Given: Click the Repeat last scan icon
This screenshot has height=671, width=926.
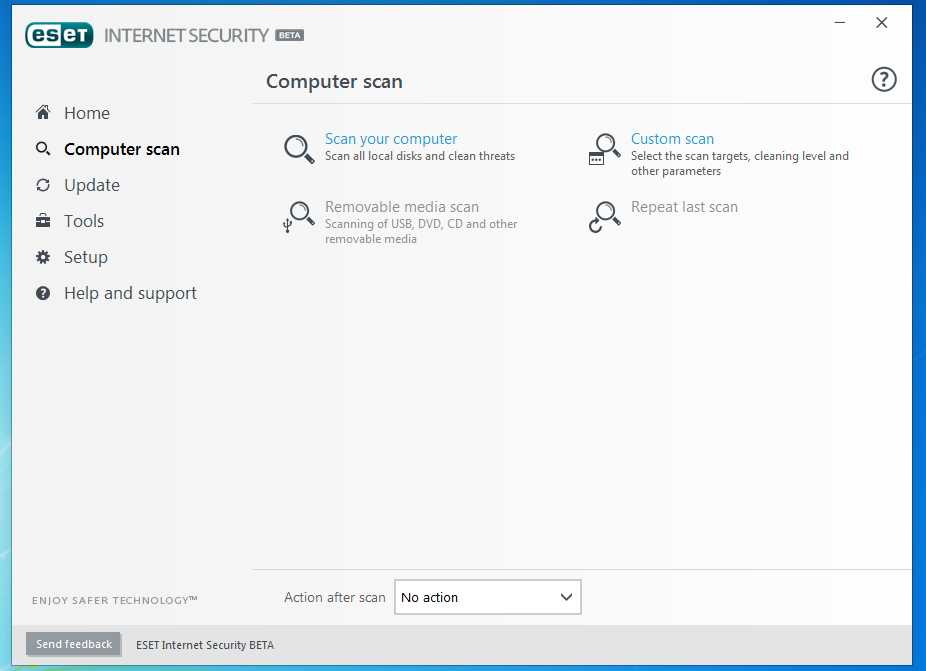Looking at the screenshot, I should (605, 217).
